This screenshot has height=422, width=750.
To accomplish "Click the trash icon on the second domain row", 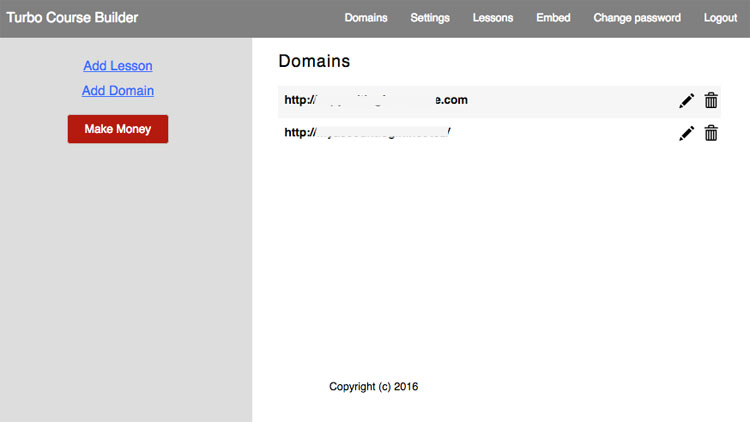I will [711, 133].
